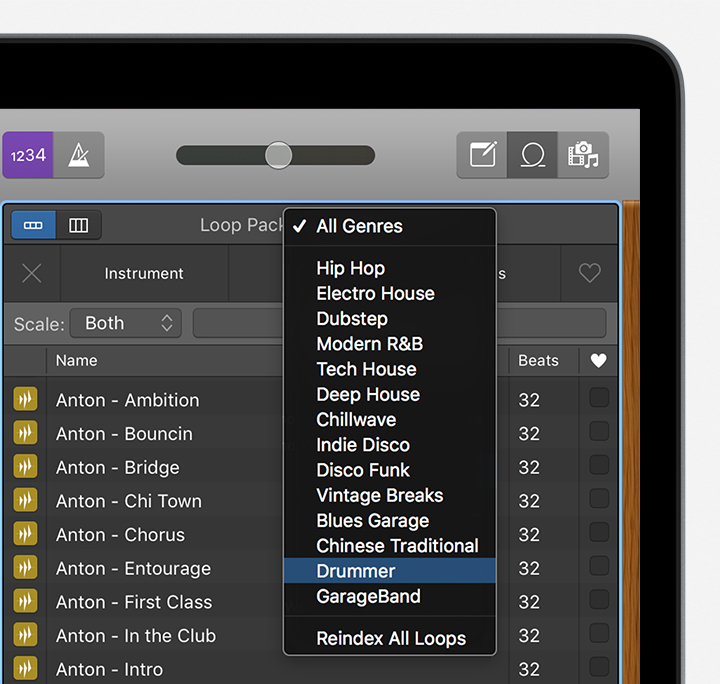Toggle the Loop Browser icon

coord(533,155)
